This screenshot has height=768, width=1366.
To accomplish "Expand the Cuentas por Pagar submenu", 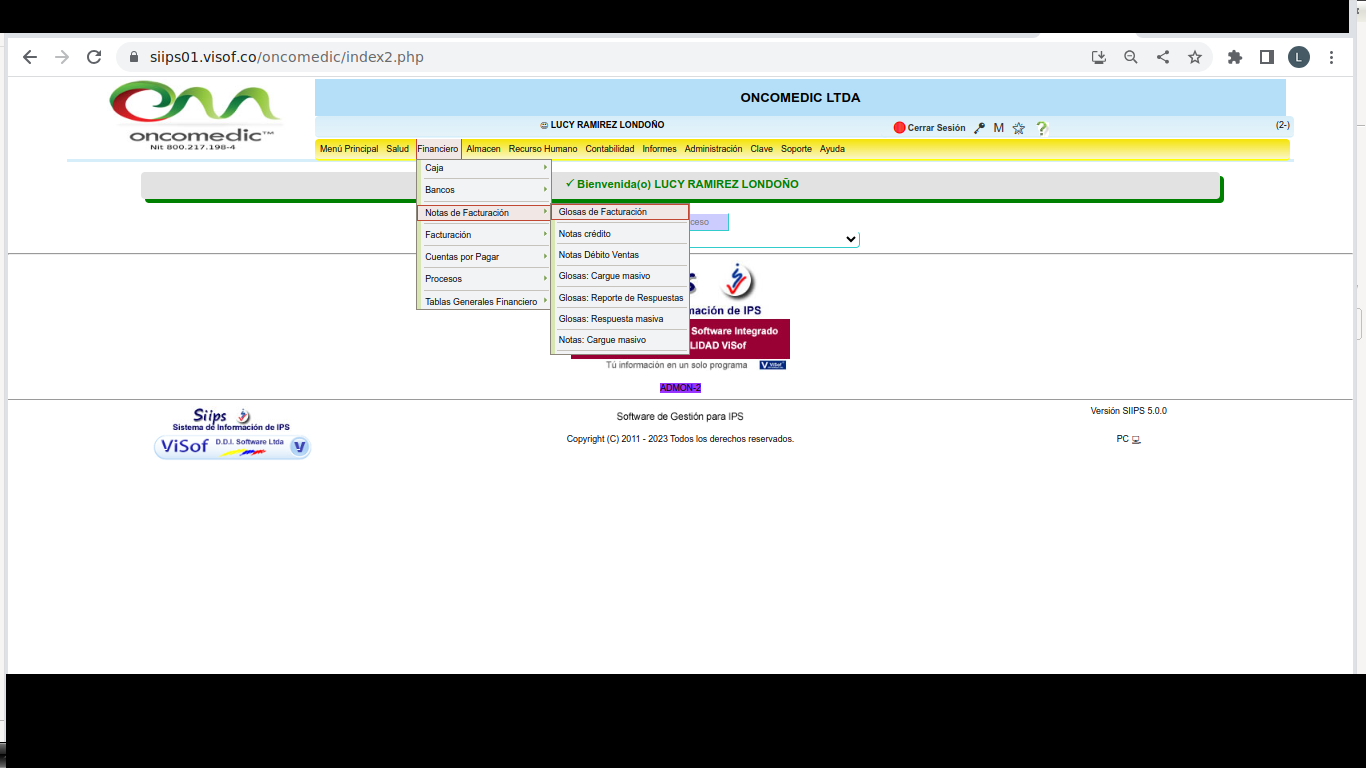I will [x=484, y=257].
